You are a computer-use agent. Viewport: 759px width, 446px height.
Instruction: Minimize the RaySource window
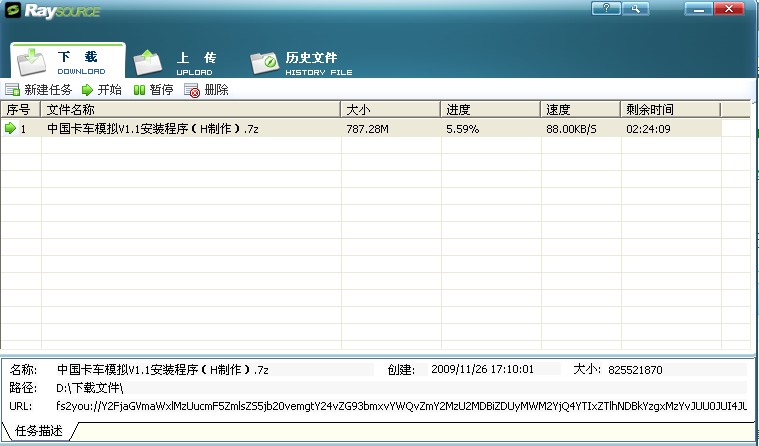point(698,9)
